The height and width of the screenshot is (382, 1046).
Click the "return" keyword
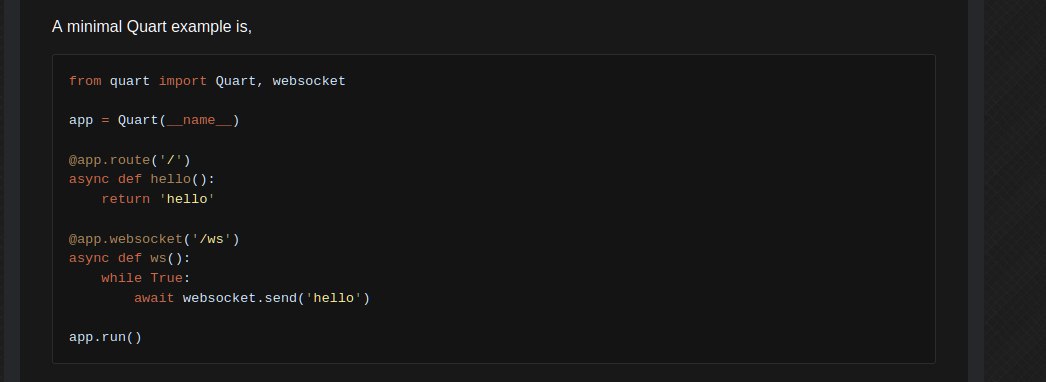[125, 199]
